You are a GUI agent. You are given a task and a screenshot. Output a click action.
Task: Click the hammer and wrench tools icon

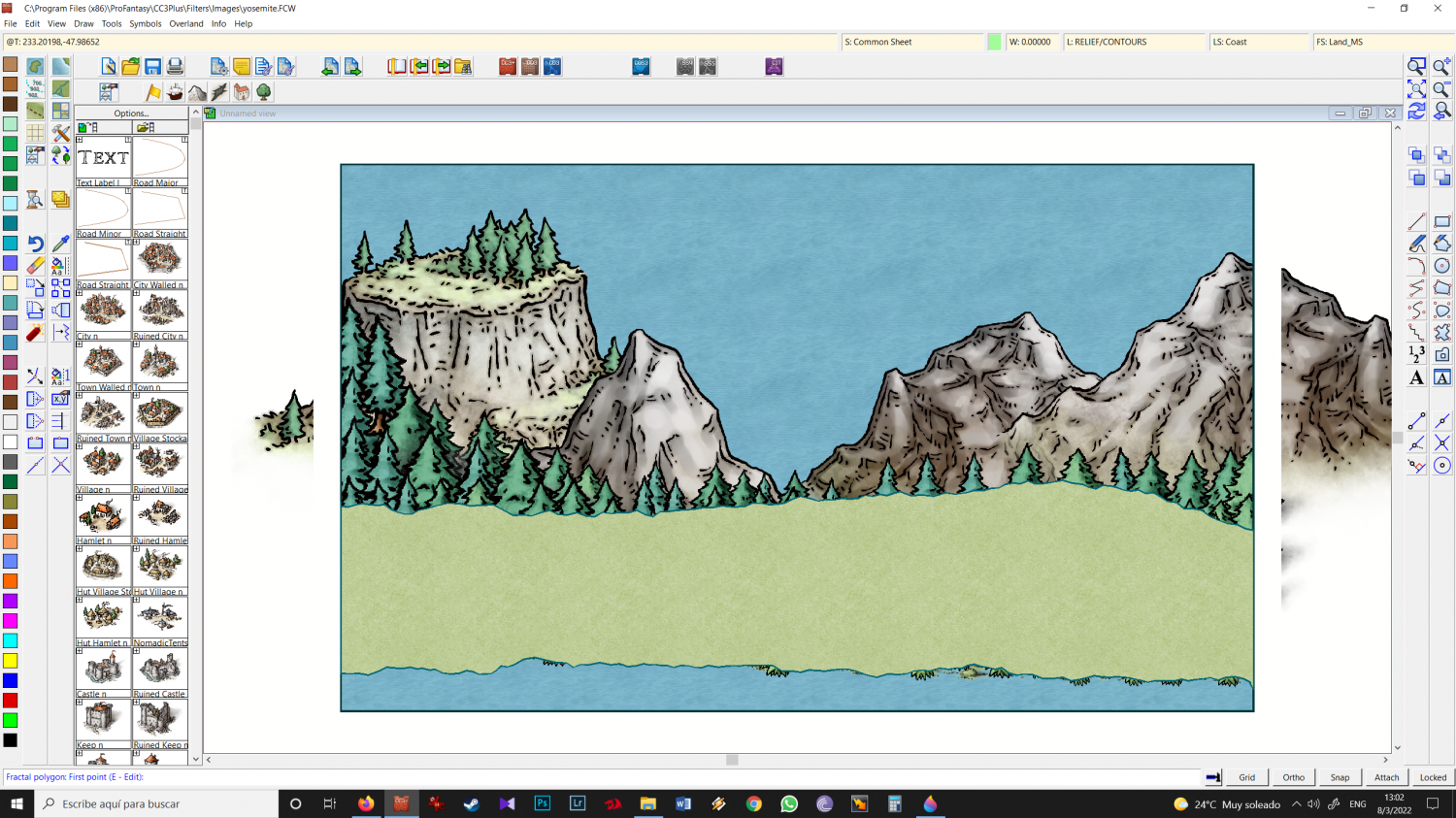pos(61,133)
